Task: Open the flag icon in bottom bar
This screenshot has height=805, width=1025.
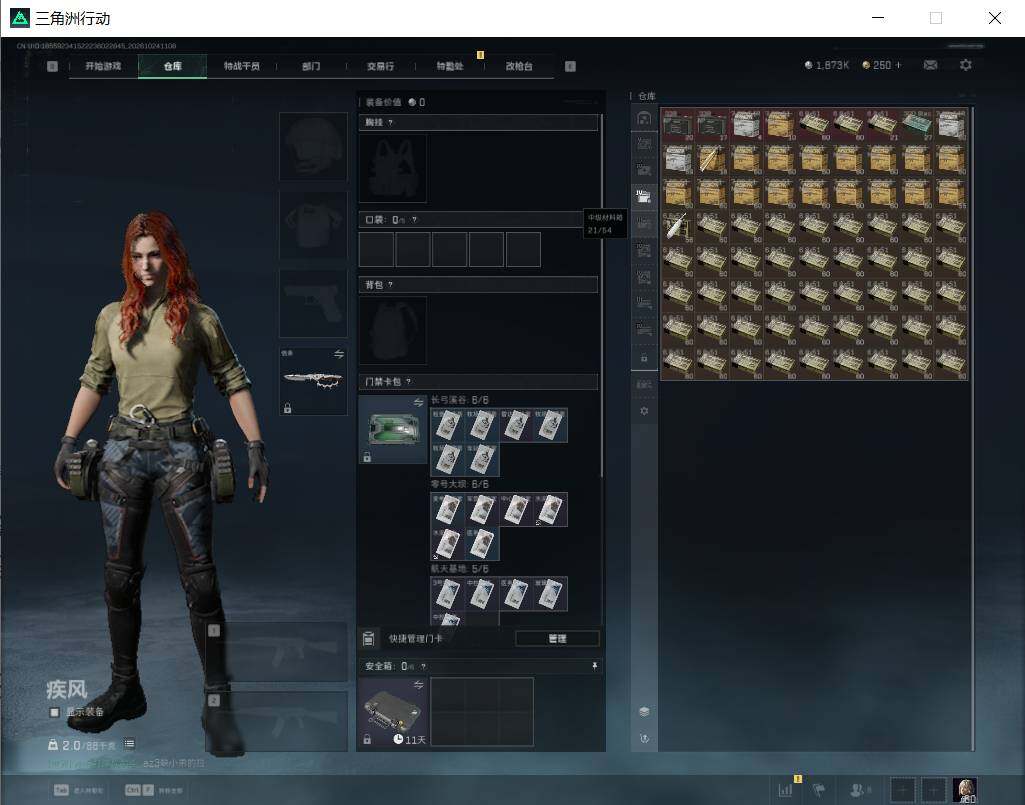Action: tap(819, 789)
